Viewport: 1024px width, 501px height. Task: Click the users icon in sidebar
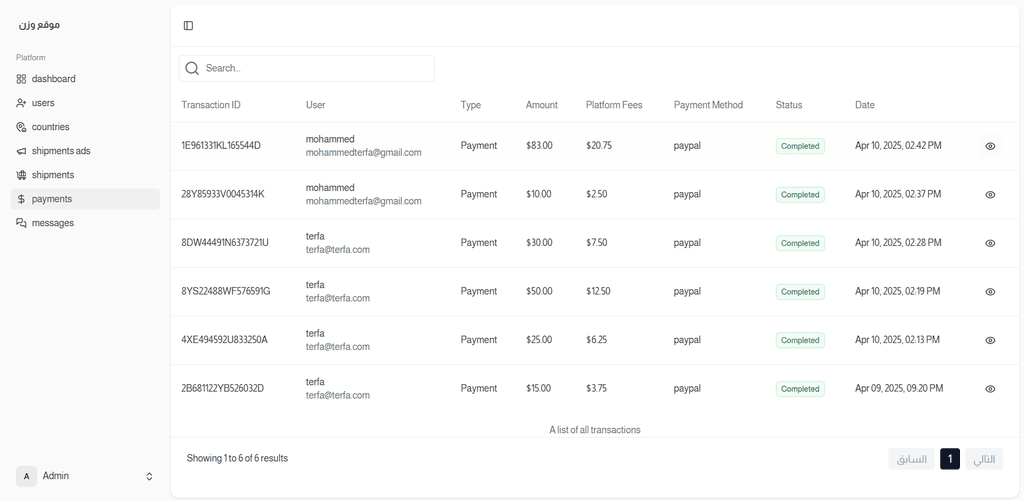(x=22, y=103)
